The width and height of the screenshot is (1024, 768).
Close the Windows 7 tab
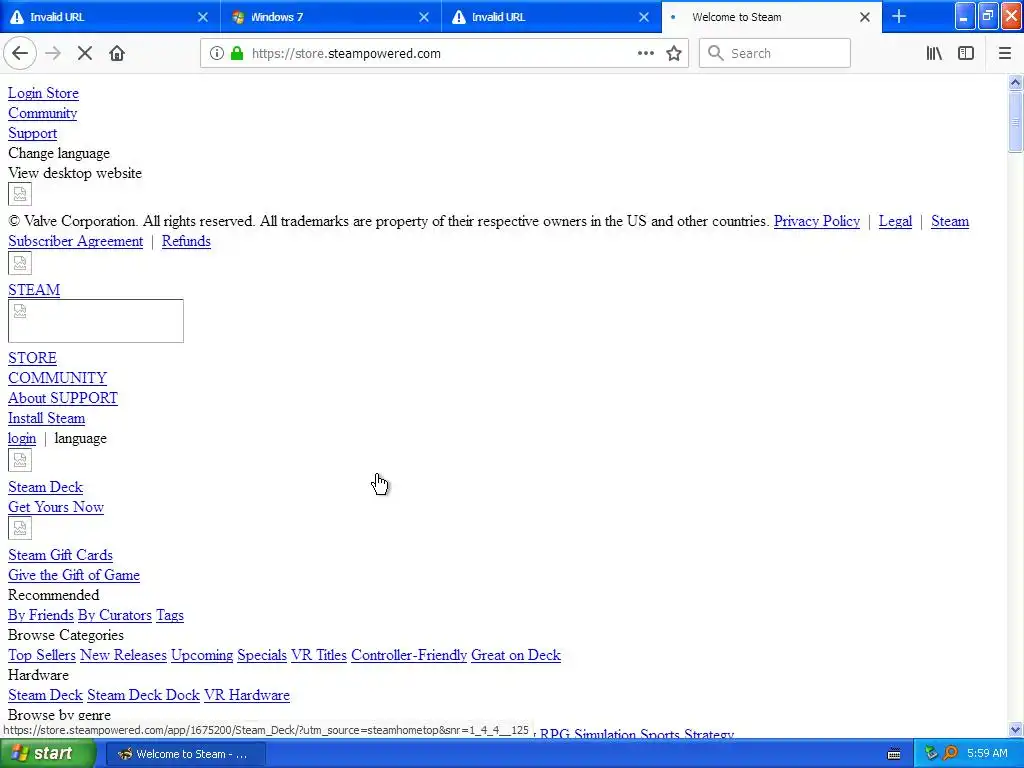pos(424,17)
